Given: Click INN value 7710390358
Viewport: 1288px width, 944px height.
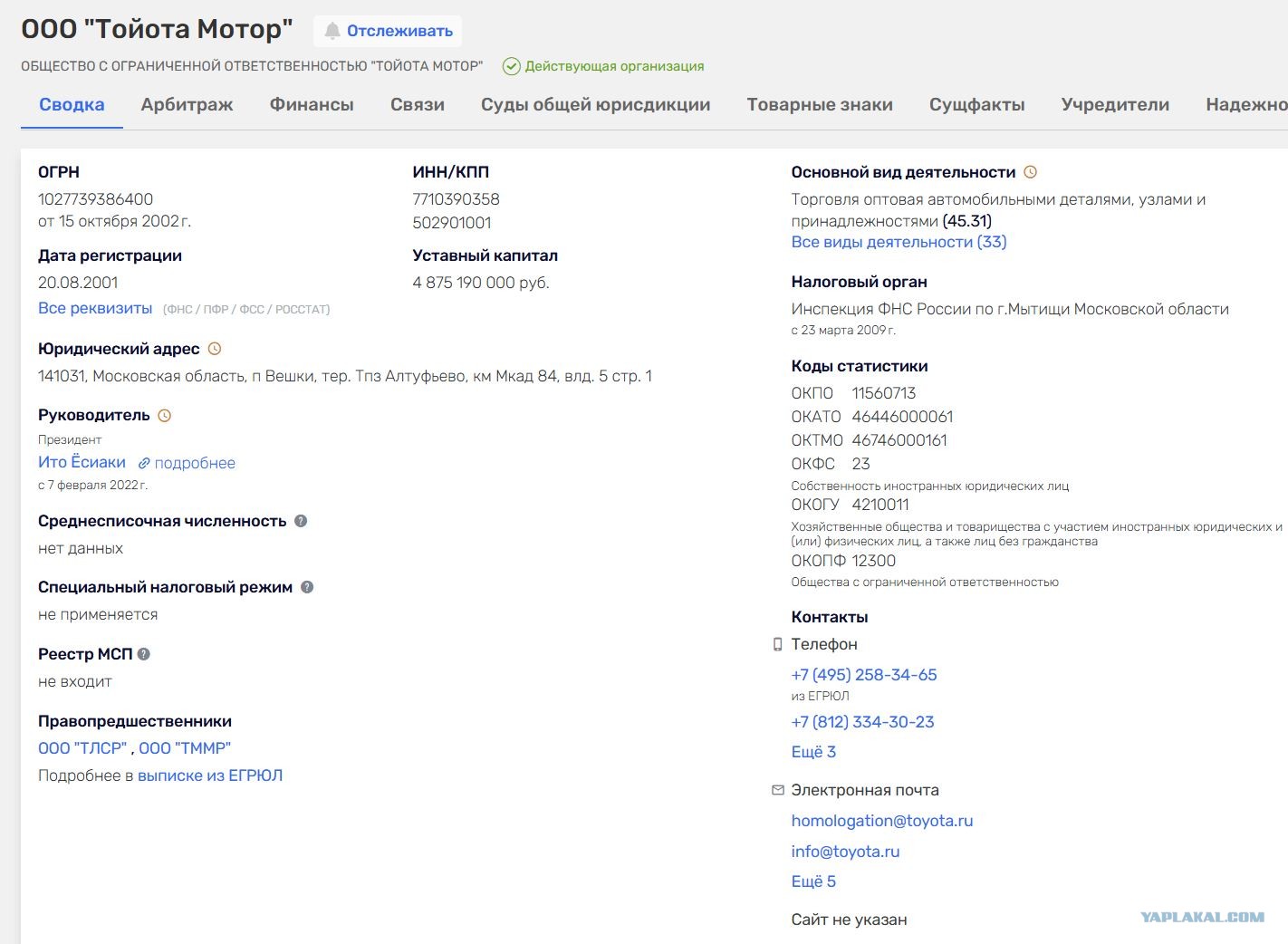Looking at the screenshot, I should (456, 199).
